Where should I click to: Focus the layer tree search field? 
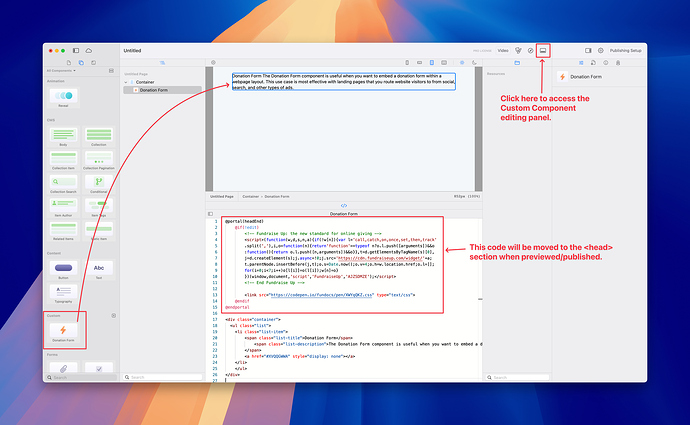[163, 377]
